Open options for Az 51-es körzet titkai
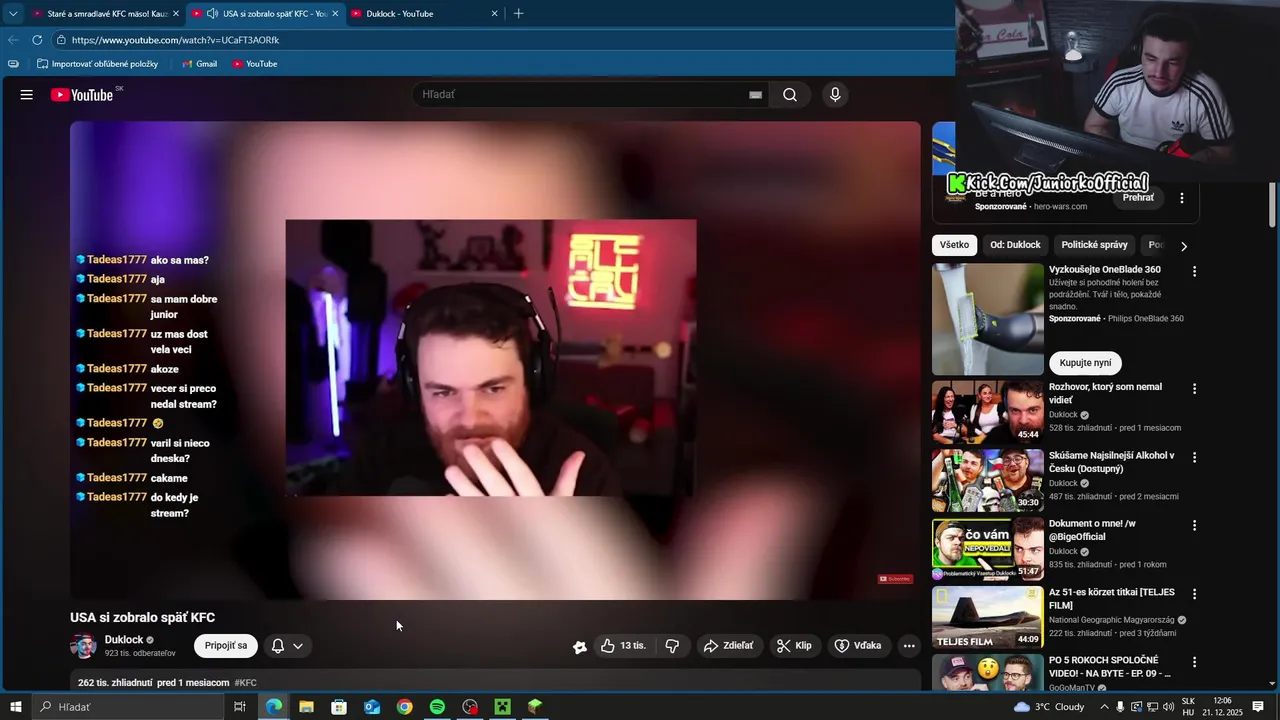Screen dimensions: 1280x720 (1194, 593)
